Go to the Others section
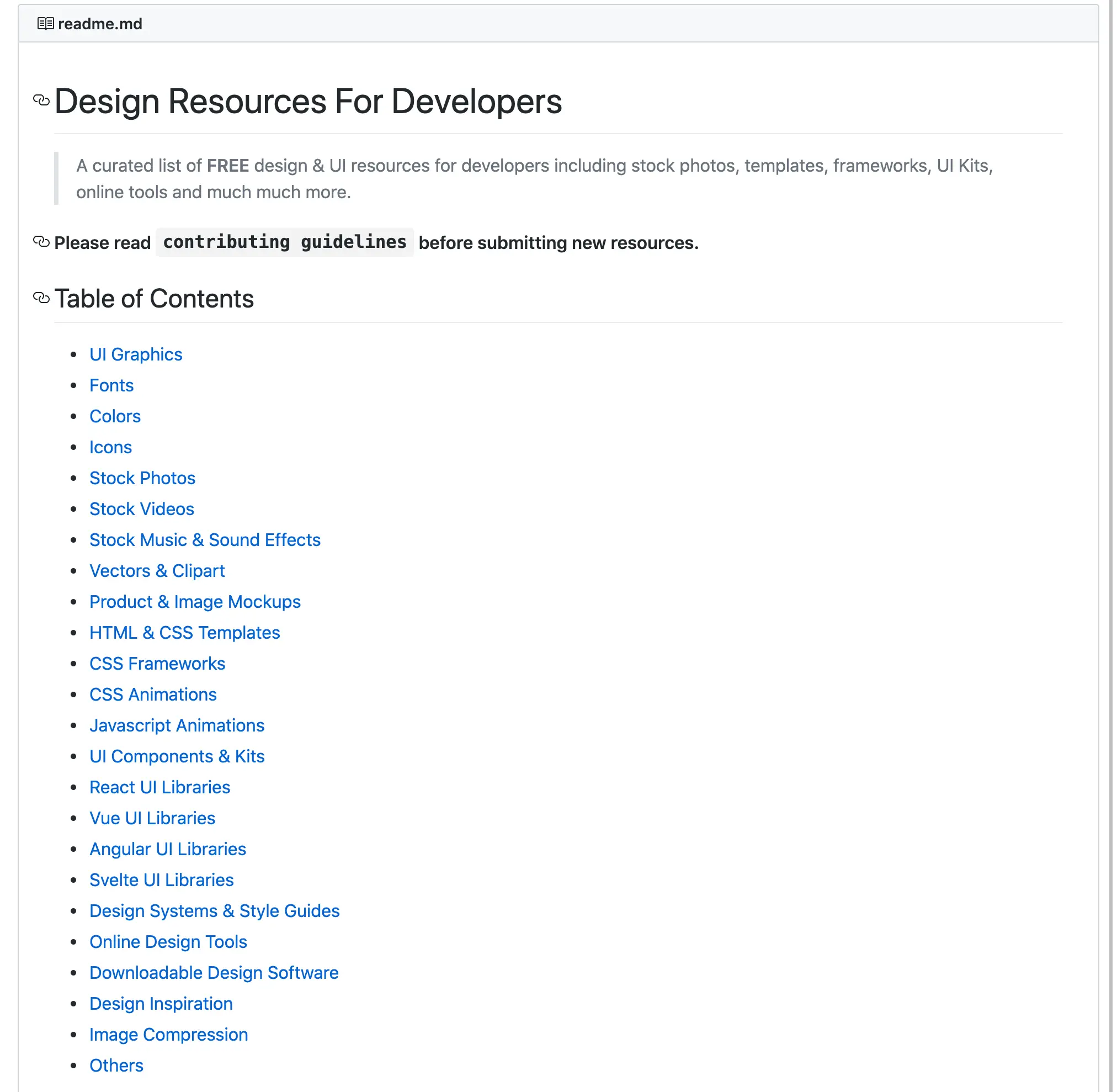The image size is (1117, 1092). (116, 1067)
